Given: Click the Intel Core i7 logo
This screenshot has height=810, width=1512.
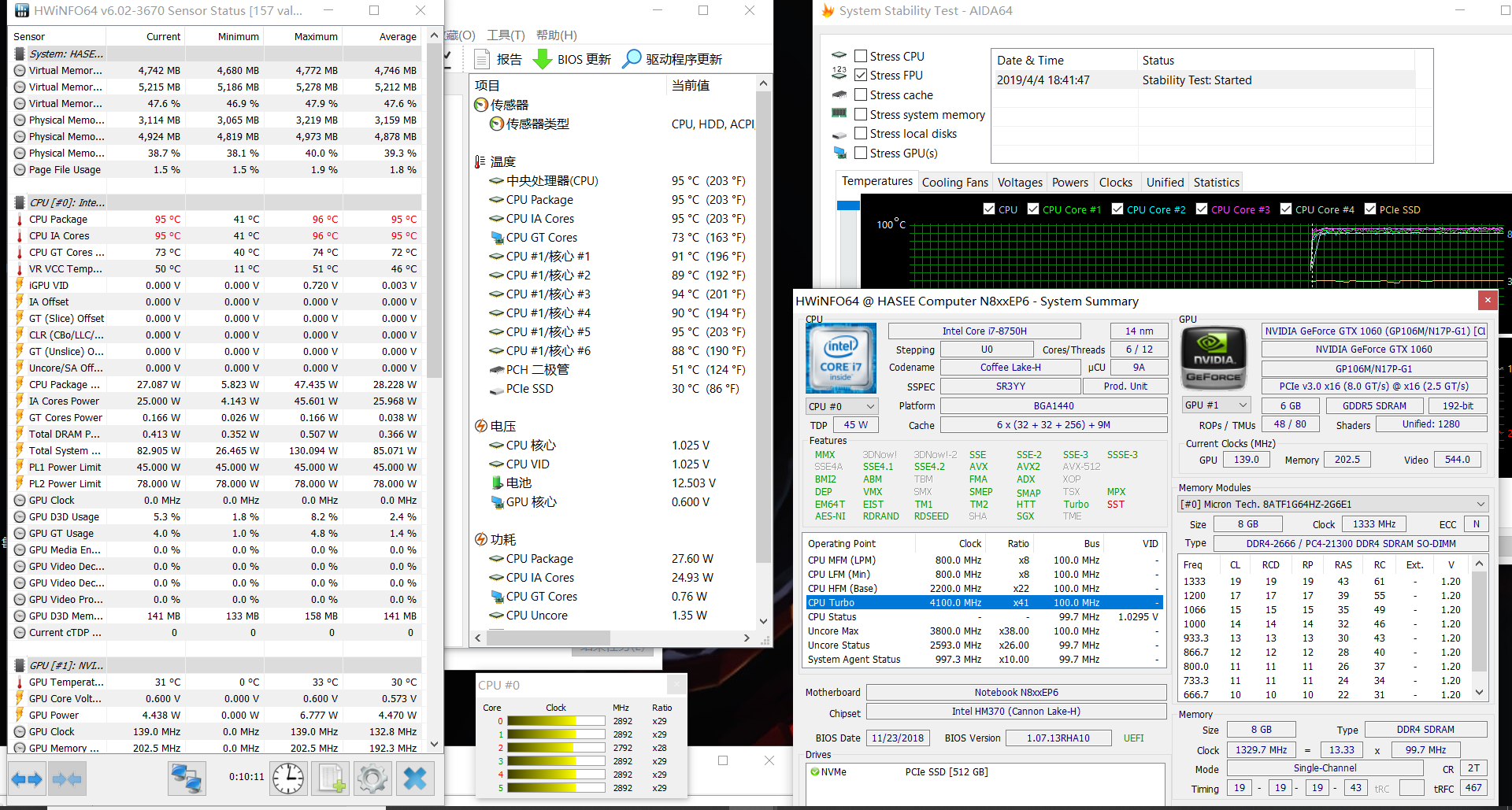Looking at the screenshot, I should click(840, 358).
